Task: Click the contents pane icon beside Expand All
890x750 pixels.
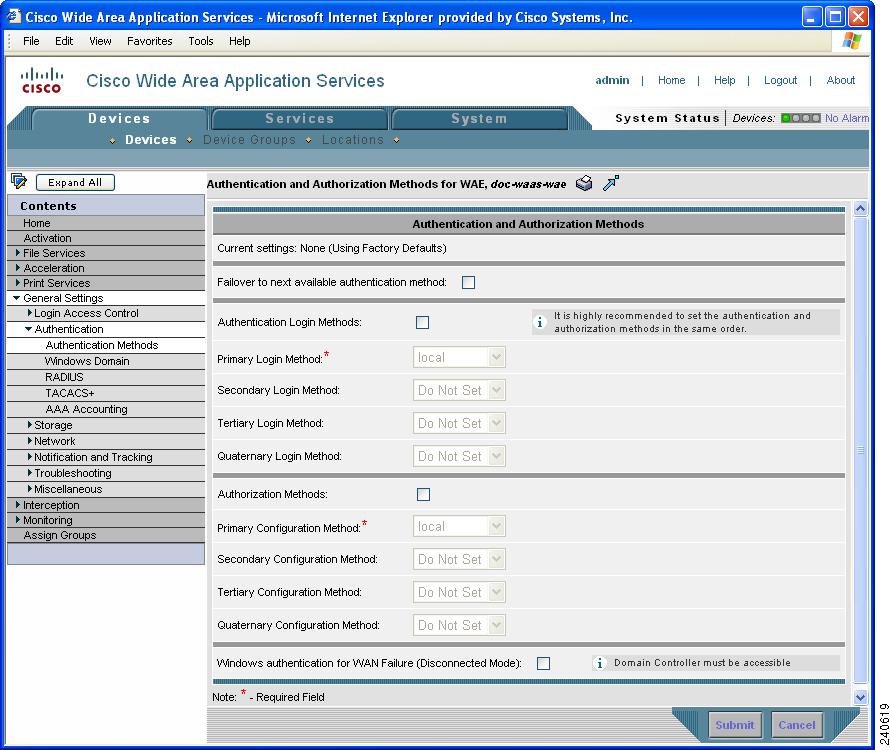Action: click(19, 182)
